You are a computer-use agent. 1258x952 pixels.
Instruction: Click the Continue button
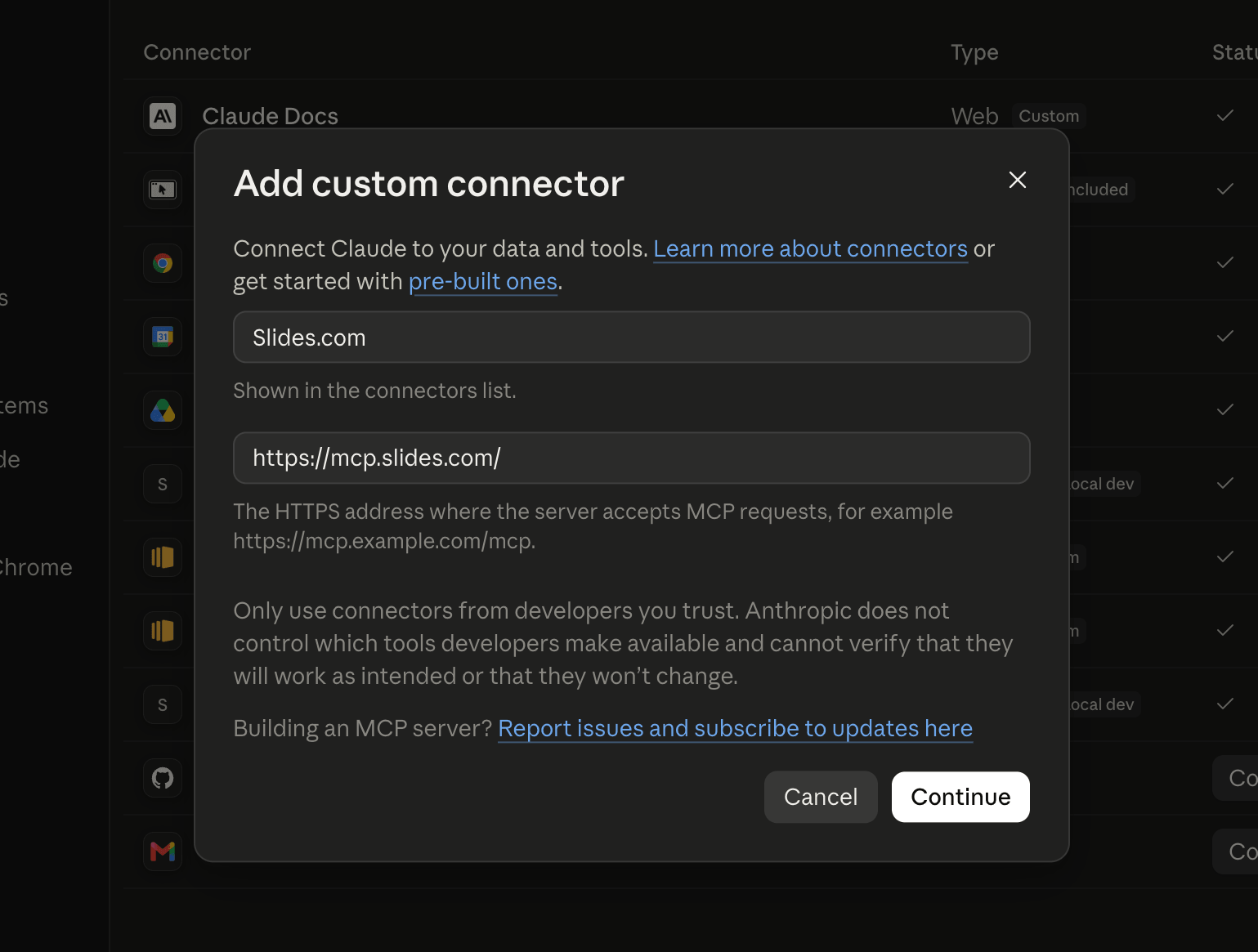[x=960, y=797]
